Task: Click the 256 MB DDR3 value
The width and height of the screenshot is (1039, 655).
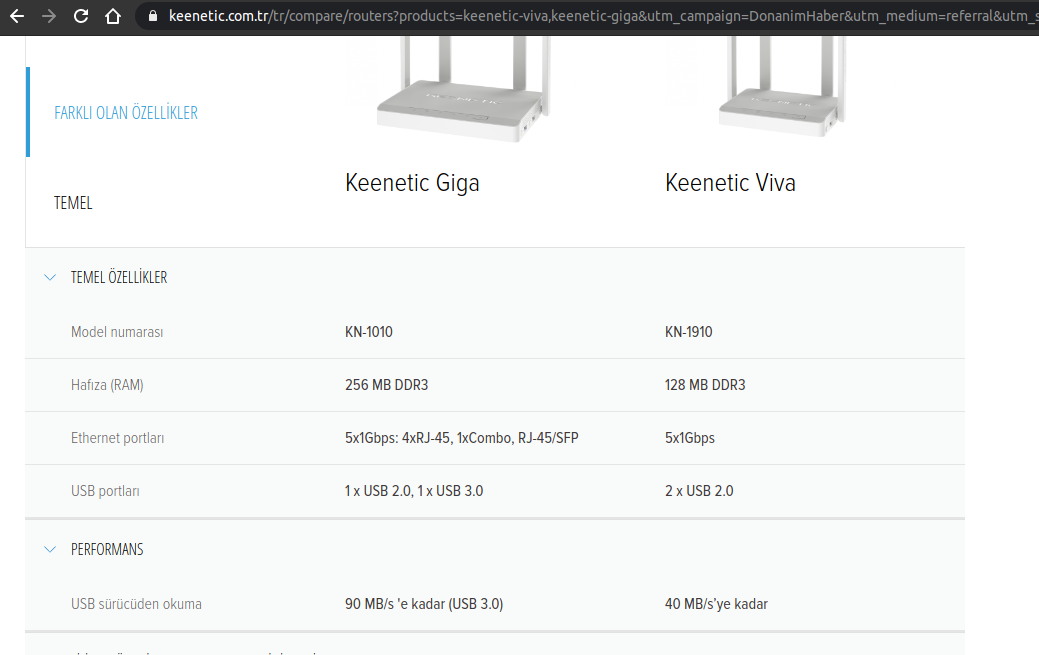Action: click(387, 385)
